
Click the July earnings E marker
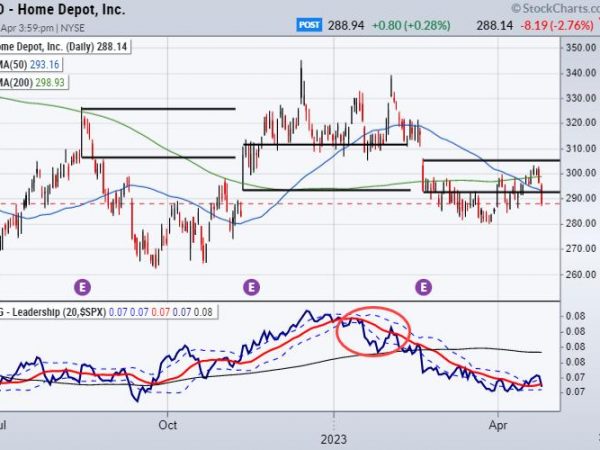83,287
